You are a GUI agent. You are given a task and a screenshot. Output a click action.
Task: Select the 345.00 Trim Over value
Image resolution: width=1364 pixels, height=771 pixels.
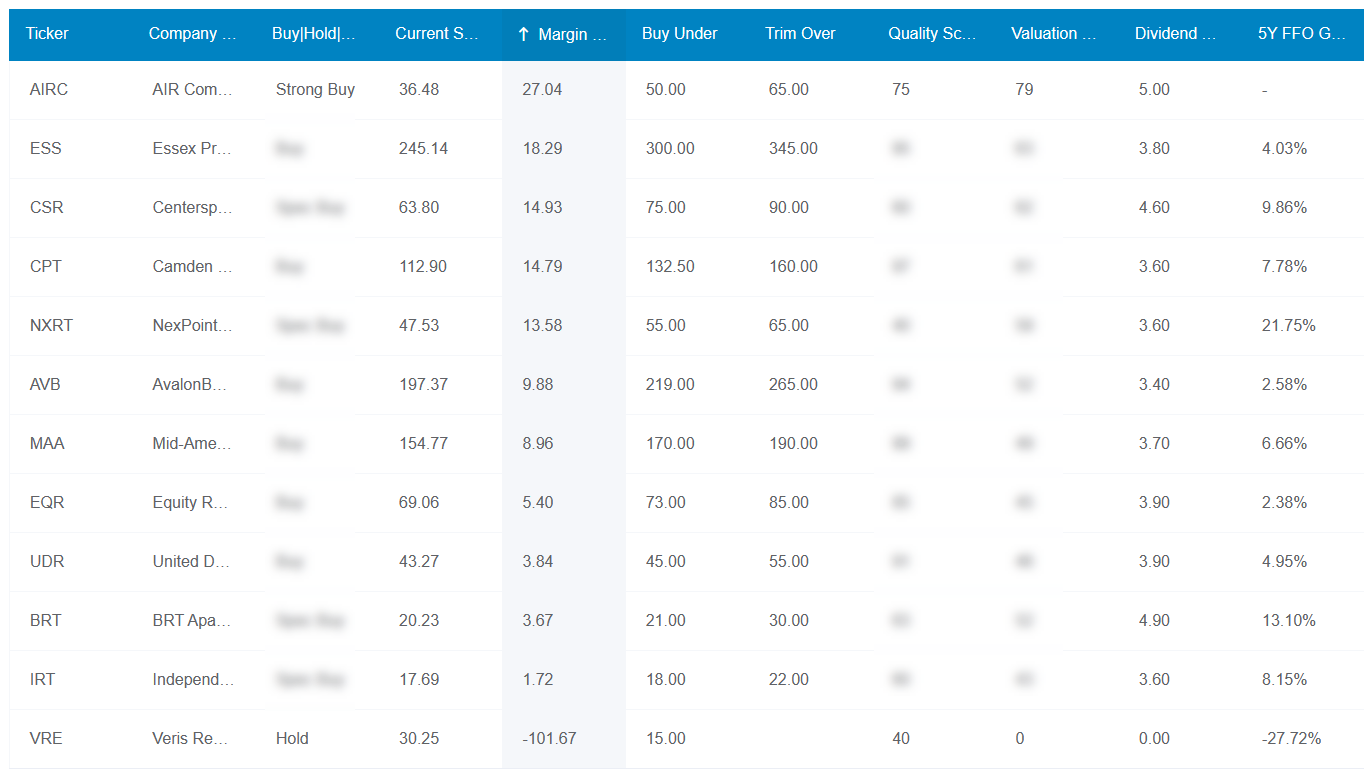tap(793, 149)
